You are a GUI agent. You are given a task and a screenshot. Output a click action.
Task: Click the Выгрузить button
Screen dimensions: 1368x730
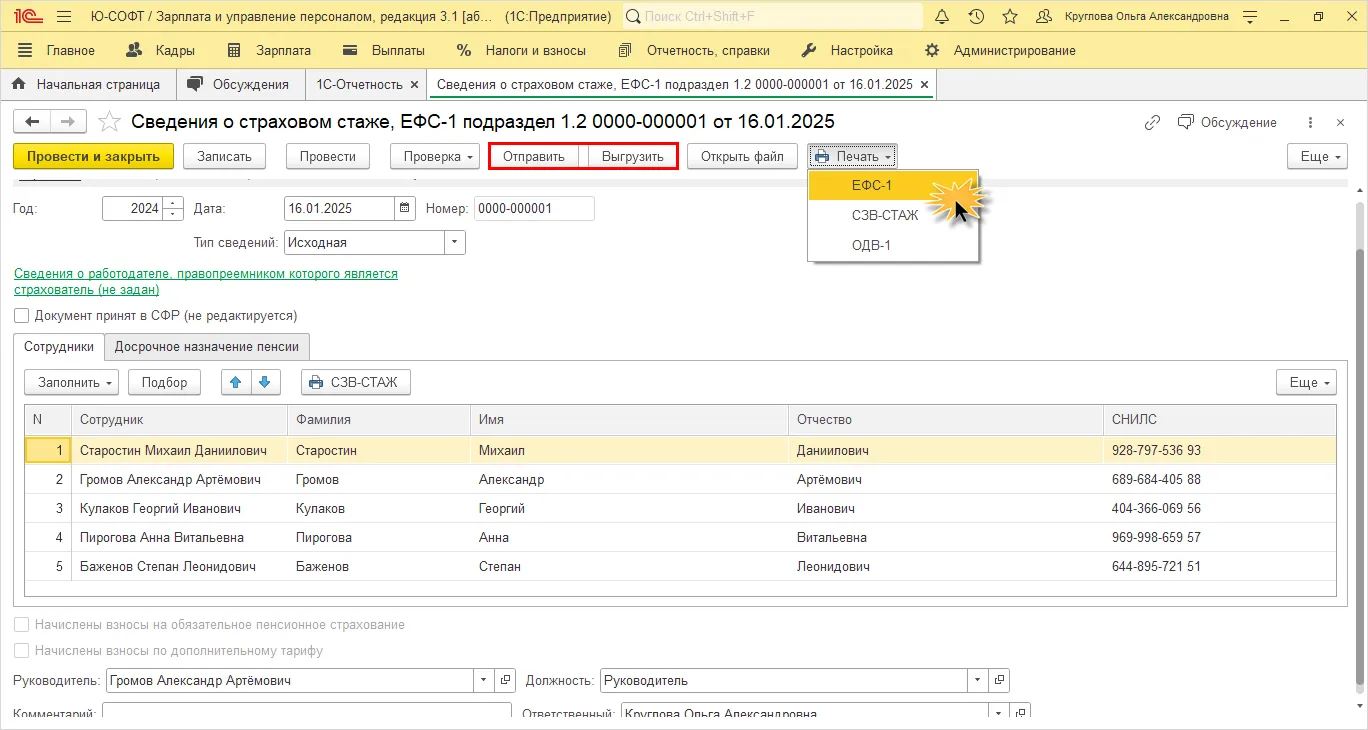[632, 156]
